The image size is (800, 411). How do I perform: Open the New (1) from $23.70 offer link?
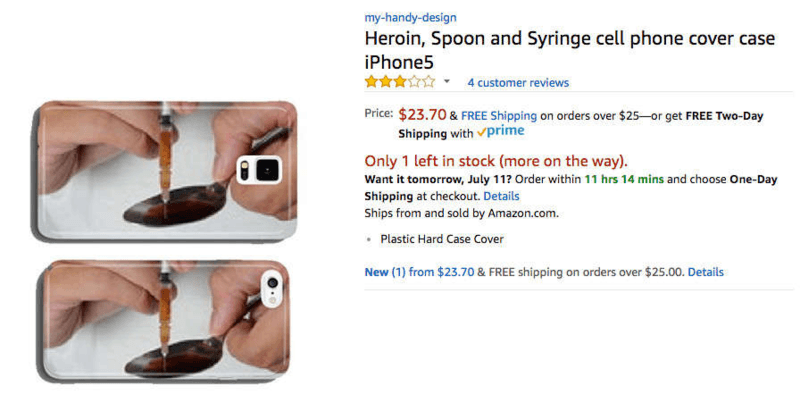coord(419,272)
